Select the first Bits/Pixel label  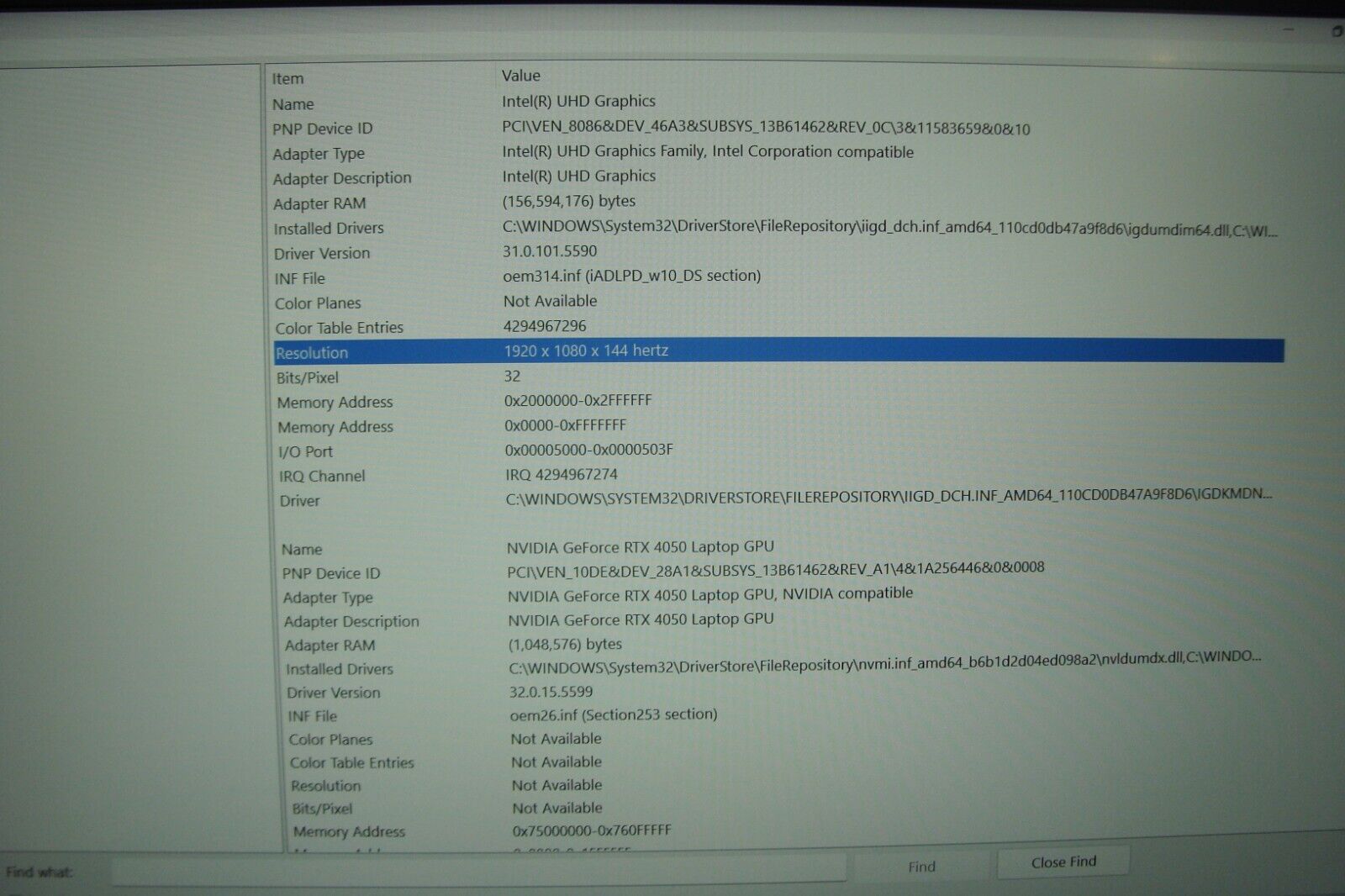point(308,378)
